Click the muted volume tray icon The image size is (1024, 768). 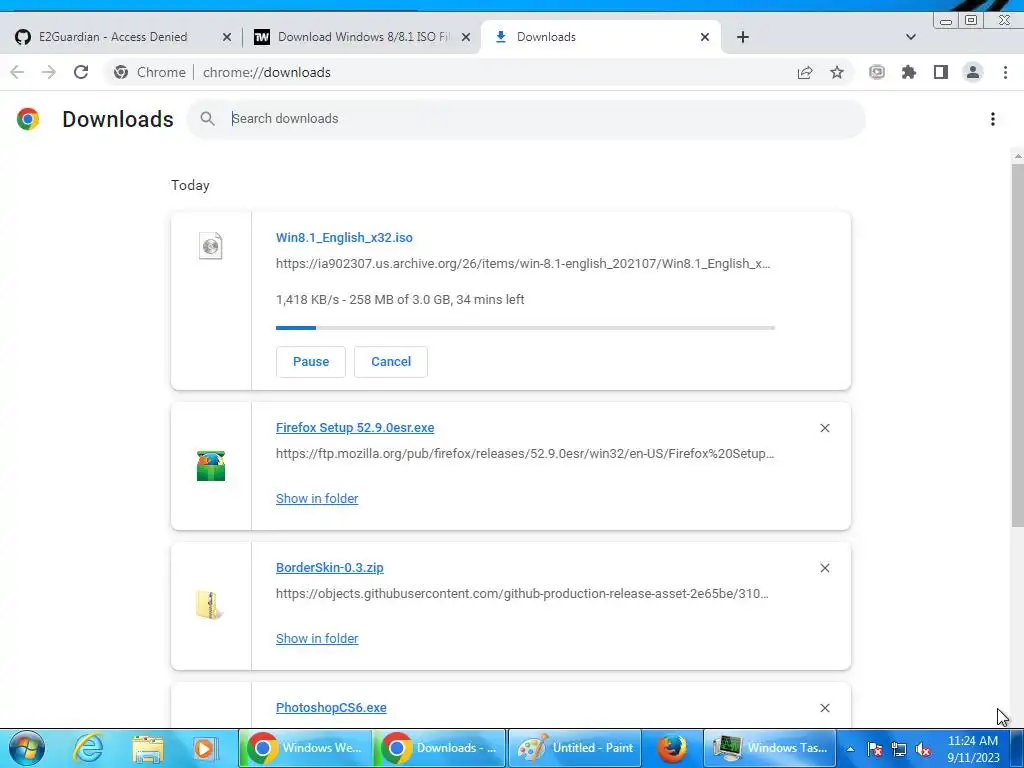(923, 749)
